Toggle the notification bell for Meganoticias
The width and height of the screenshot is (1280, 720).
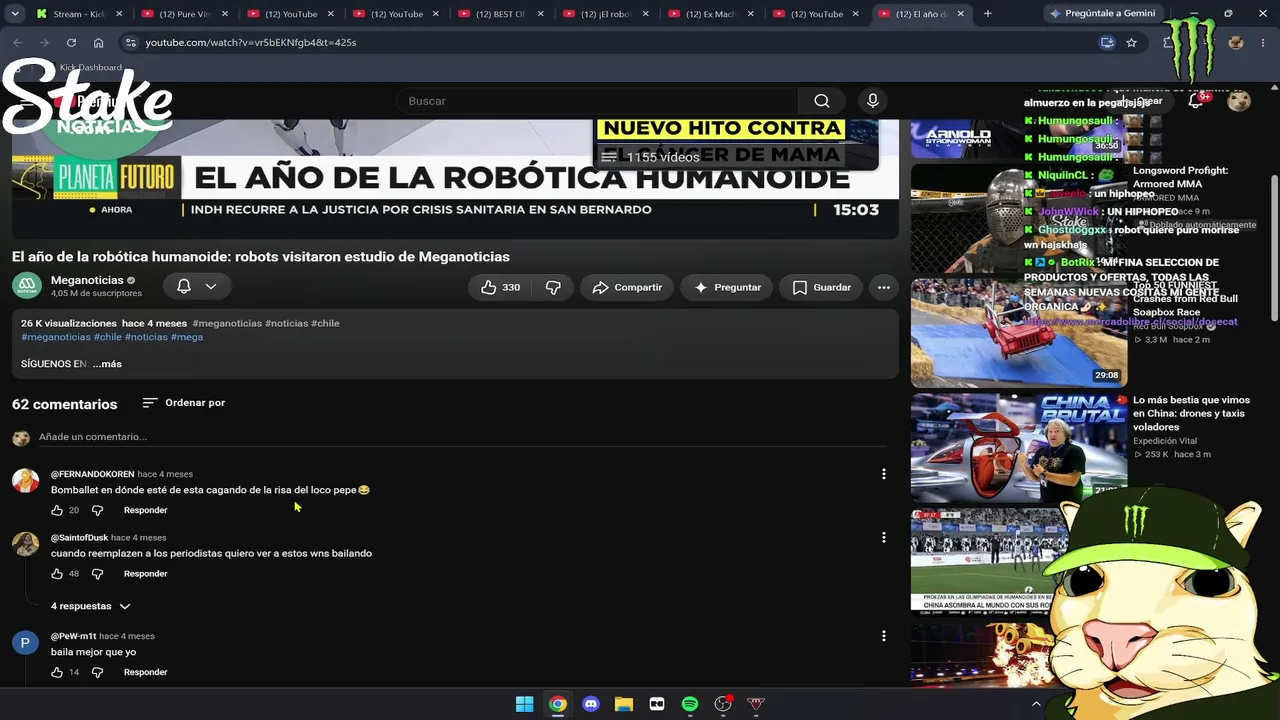click(197, 286)
